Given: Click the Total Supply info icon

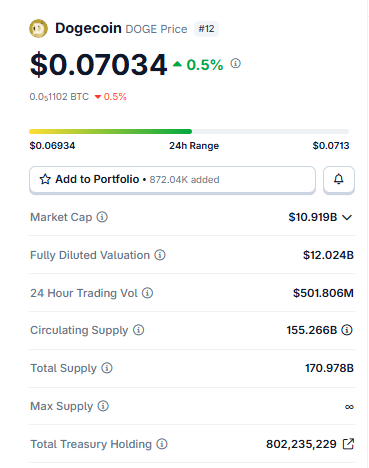Looking at the screenshot, I should pyautogui.click(x=107, y=368).
